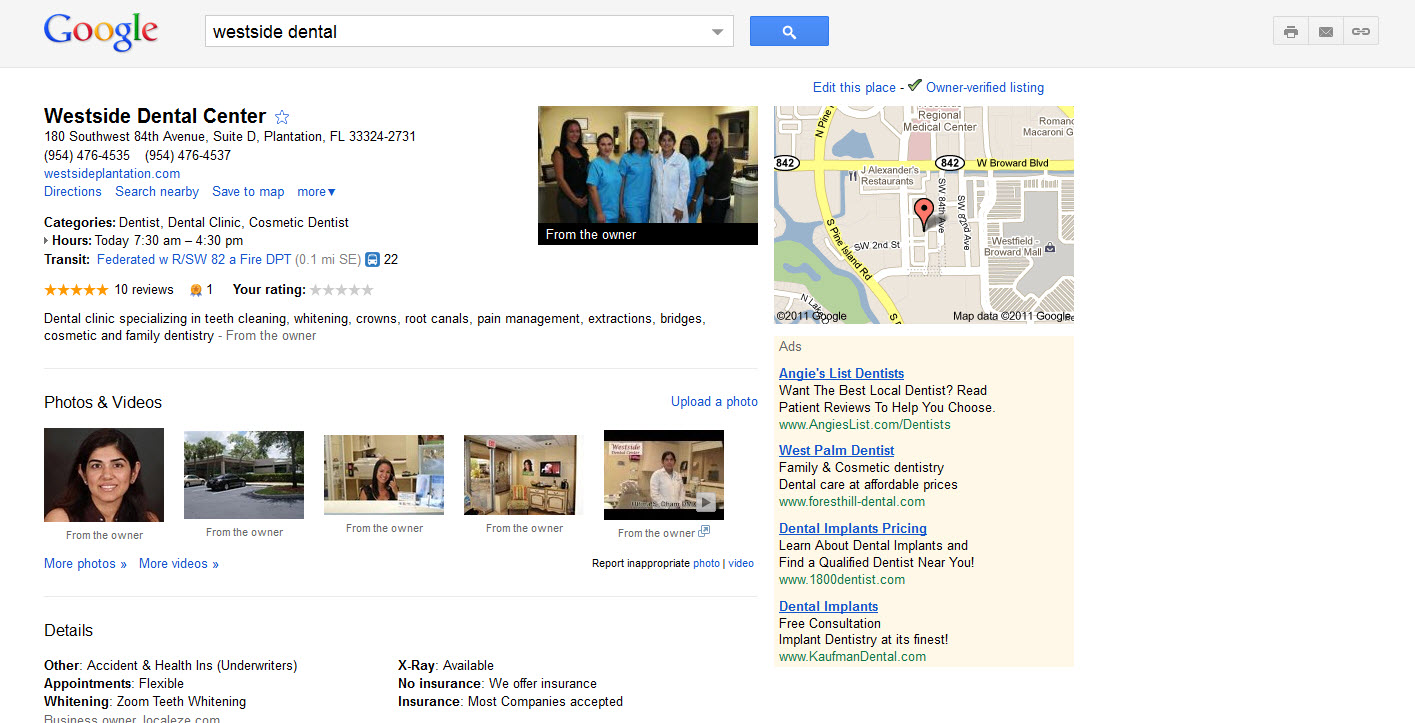Open the search box suggestions dropdown arrow
The height and width of the screenshot is (723, 1415).
pos(717,32)
